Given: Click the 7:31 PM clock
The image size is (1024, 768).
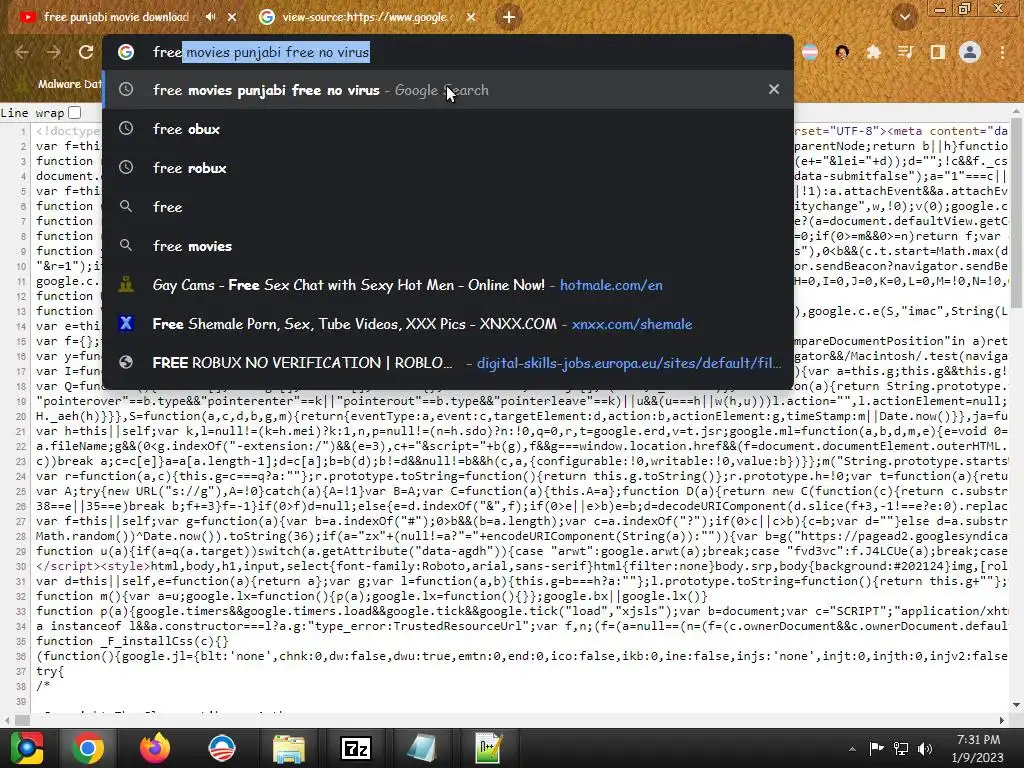Looking at the screenshot, I should click(x=978, y=740).
